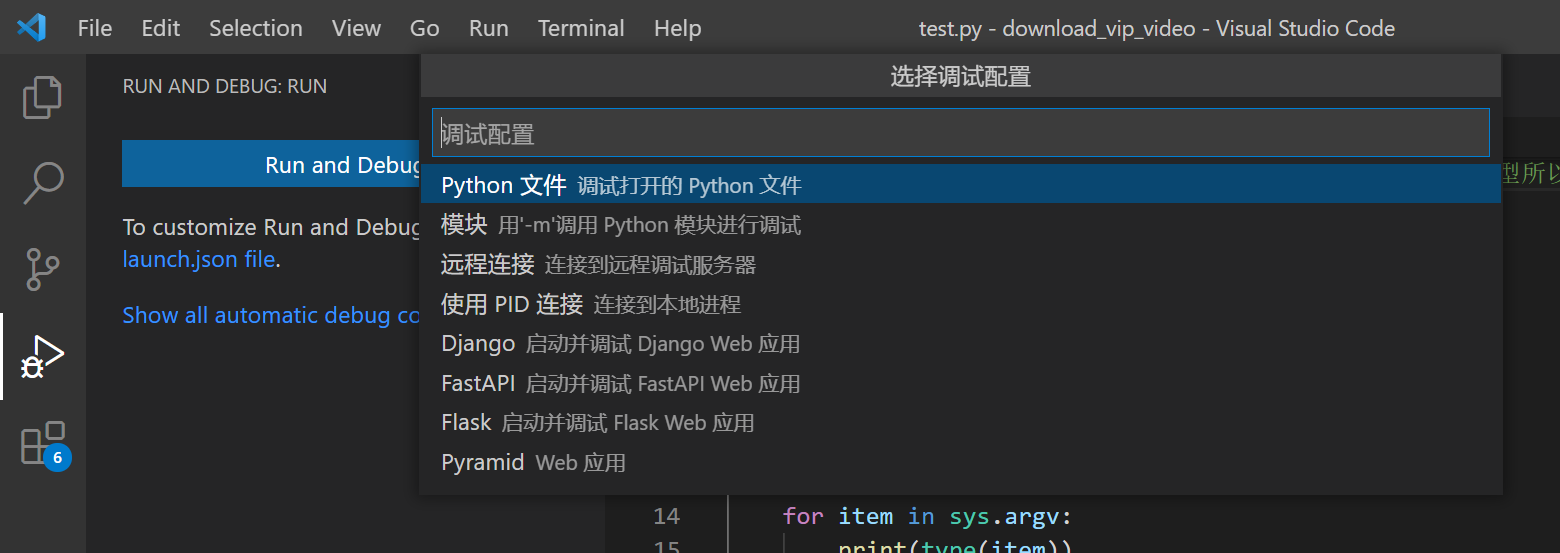
Task: Click the Run and Debug button
Action: (x=271, y=164)
